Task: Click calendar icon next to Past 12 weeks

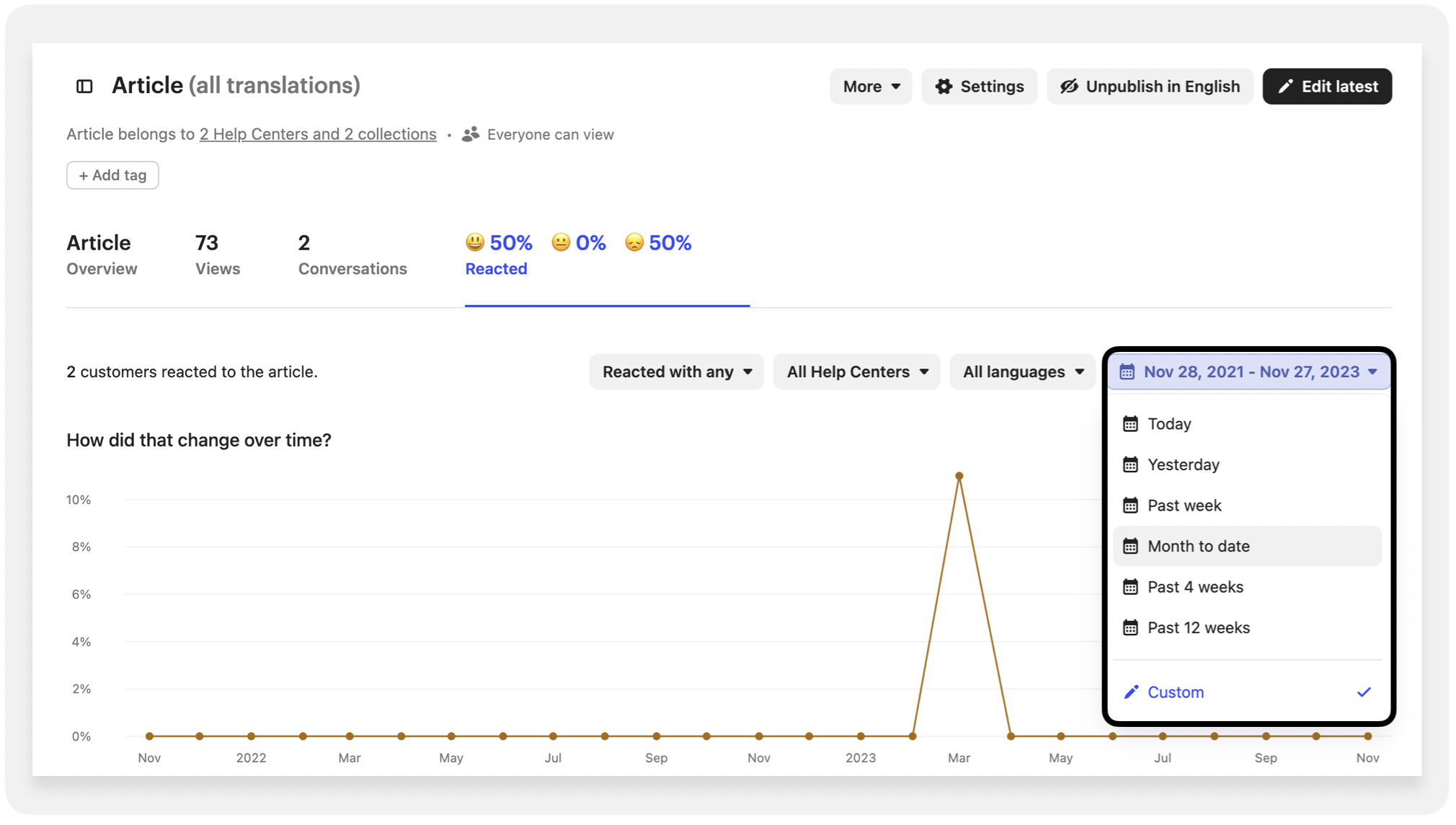Action: click(x=1130, y=628)
